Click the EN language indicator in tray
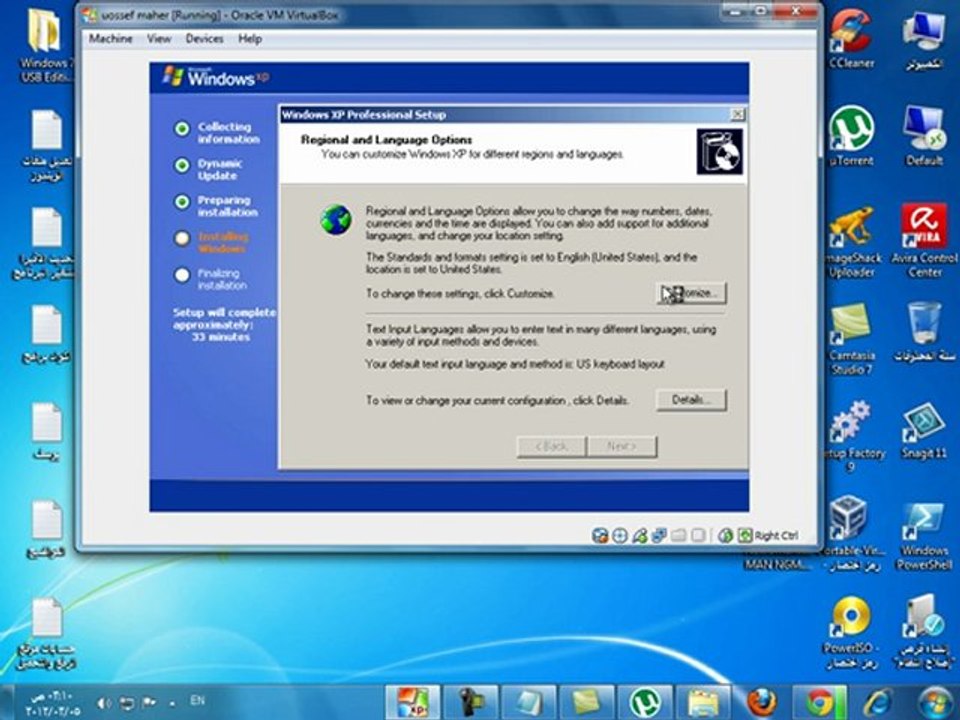This screenshot has height=720, width=960. coord(198,700)
